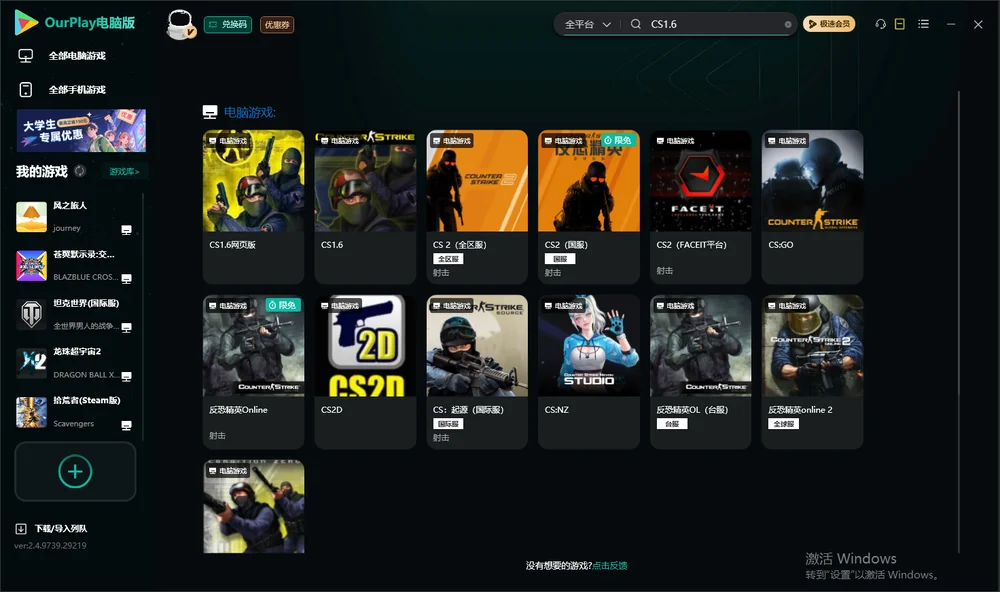Image resolution: width=1000 pixels, height=592 pixels.
Task: Click the yellow bookmark icon in the title bar
Action: coord(900,24)
